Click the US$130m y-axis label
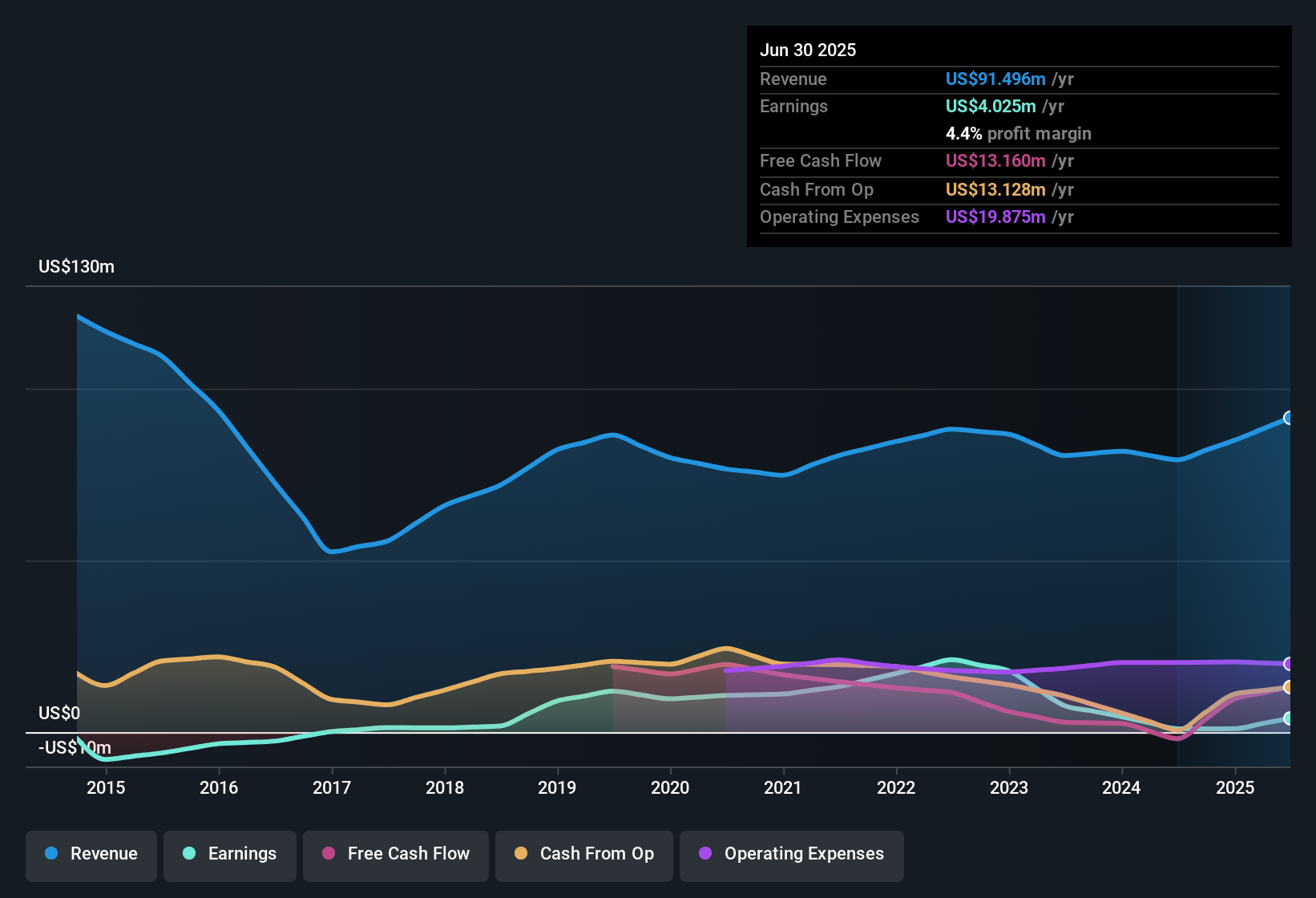 pos(76,266)
